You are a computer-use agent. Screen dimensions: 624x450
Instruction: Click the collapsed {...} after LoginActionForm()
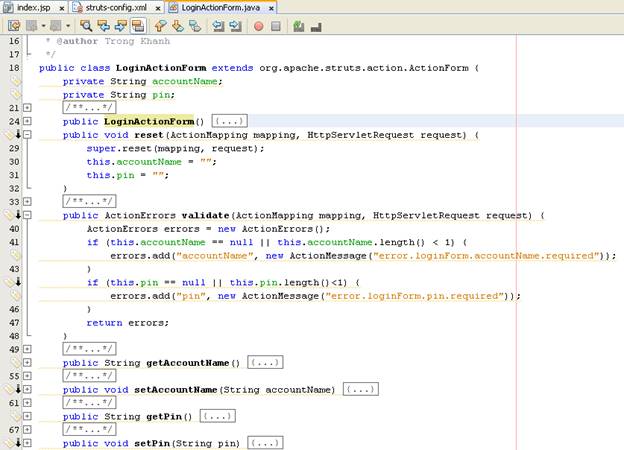[x=230, y=121]
